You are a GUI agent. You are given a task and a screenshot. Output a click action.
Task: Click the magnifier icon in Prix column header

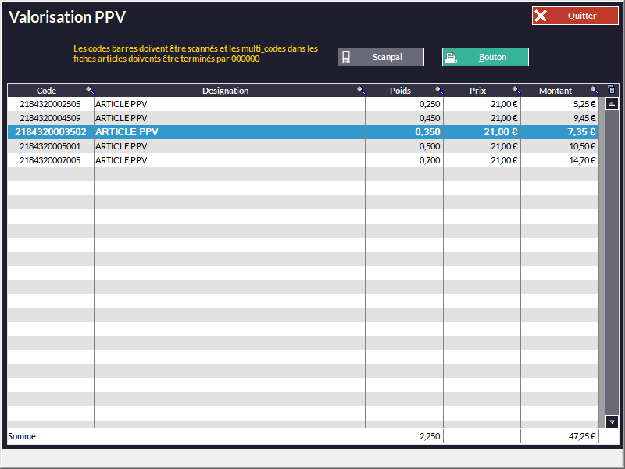pyautogui.click(x=516, y=90)
